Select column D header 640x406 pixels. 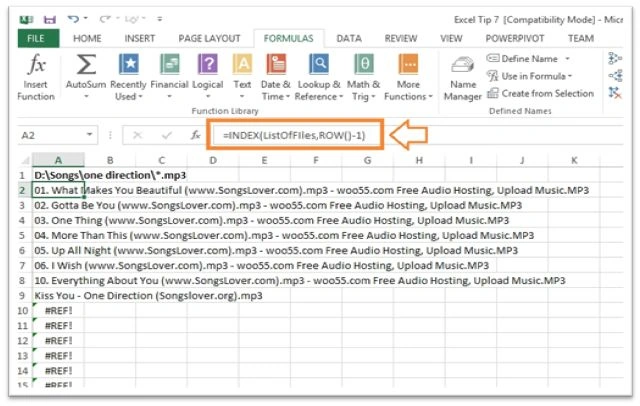213,160
